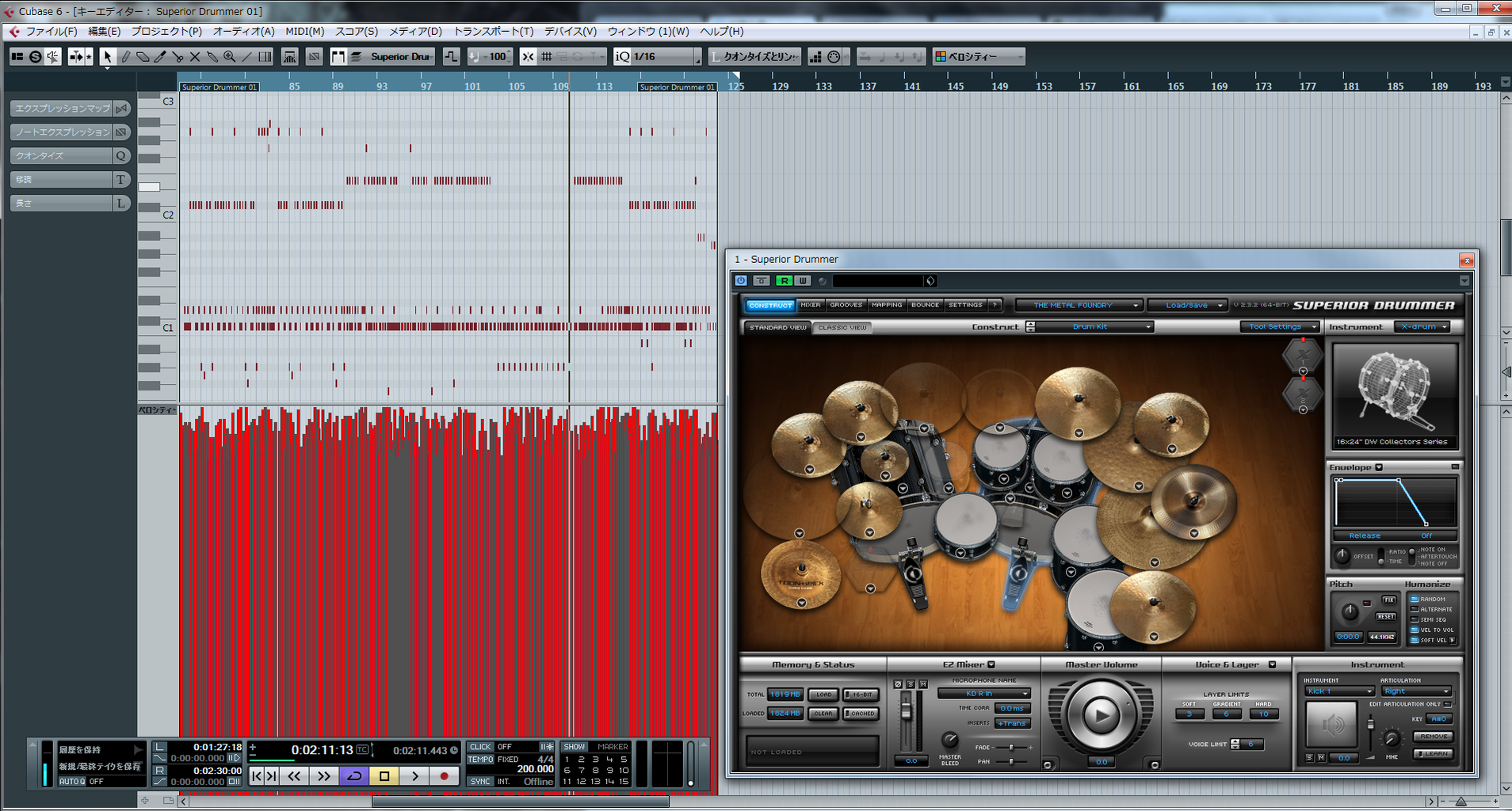This screenshot has height=811, width=1512.
Task: Toggle the Cycle loop transport button
Action: click(354, 776)
